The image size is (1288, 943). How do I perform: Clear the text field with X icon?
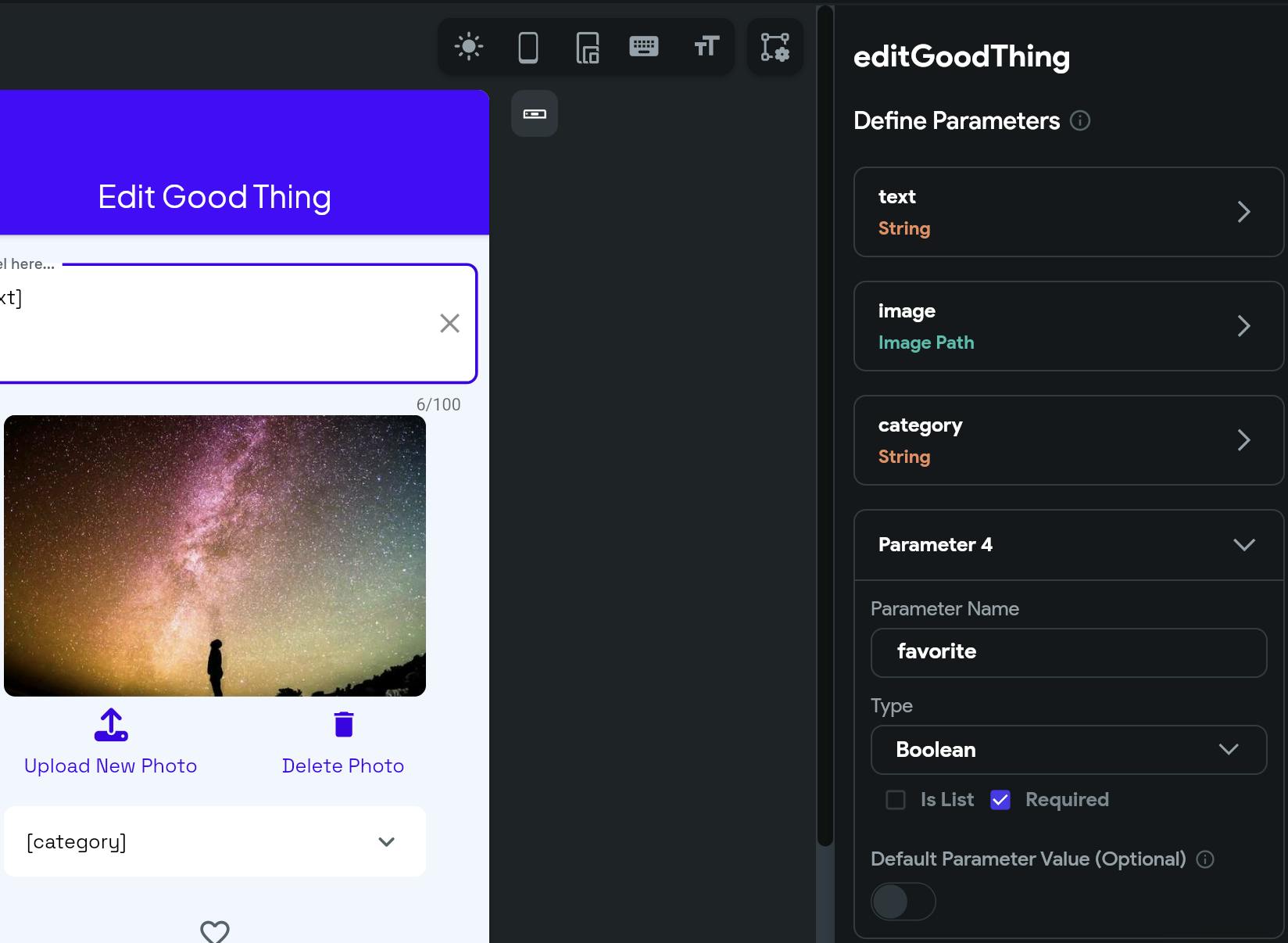coord(449,323)
